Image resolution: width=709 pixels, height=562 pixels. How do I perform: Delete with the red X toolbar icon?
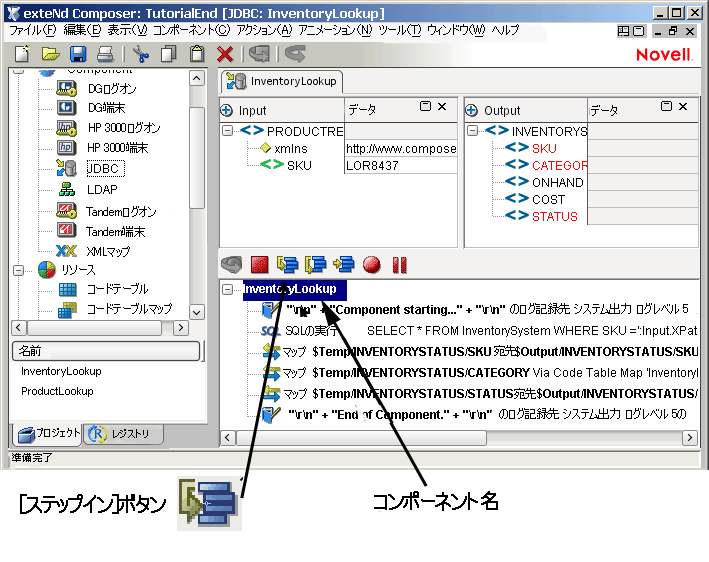click(225, 54)
